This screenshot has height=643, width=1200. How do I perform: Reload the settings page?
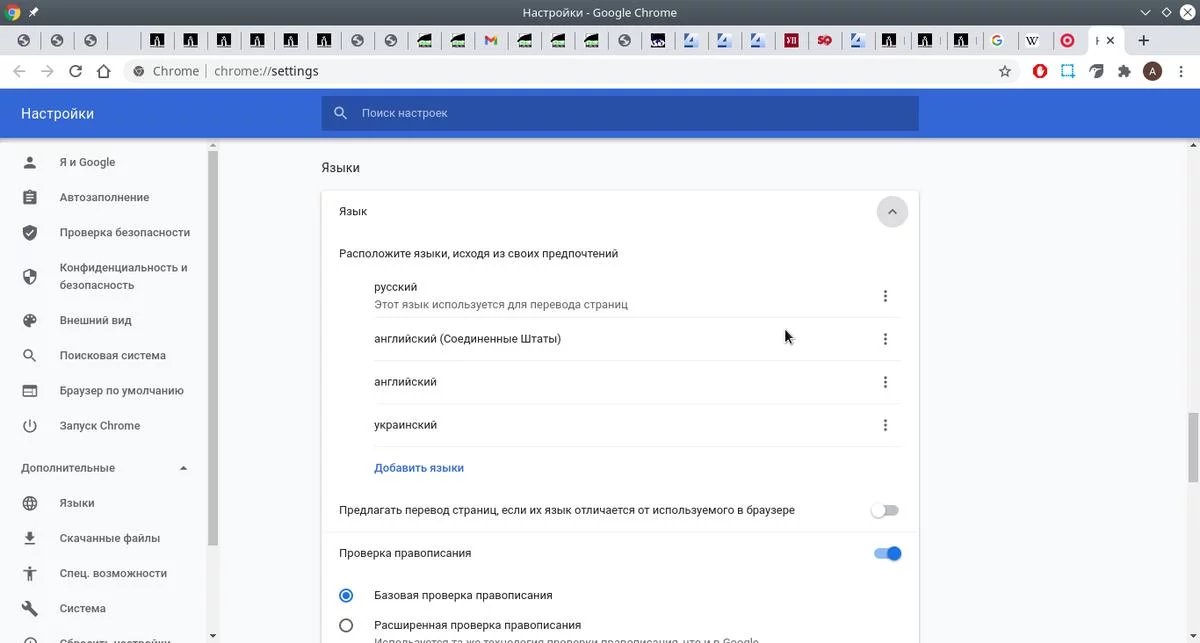(75, 71)
